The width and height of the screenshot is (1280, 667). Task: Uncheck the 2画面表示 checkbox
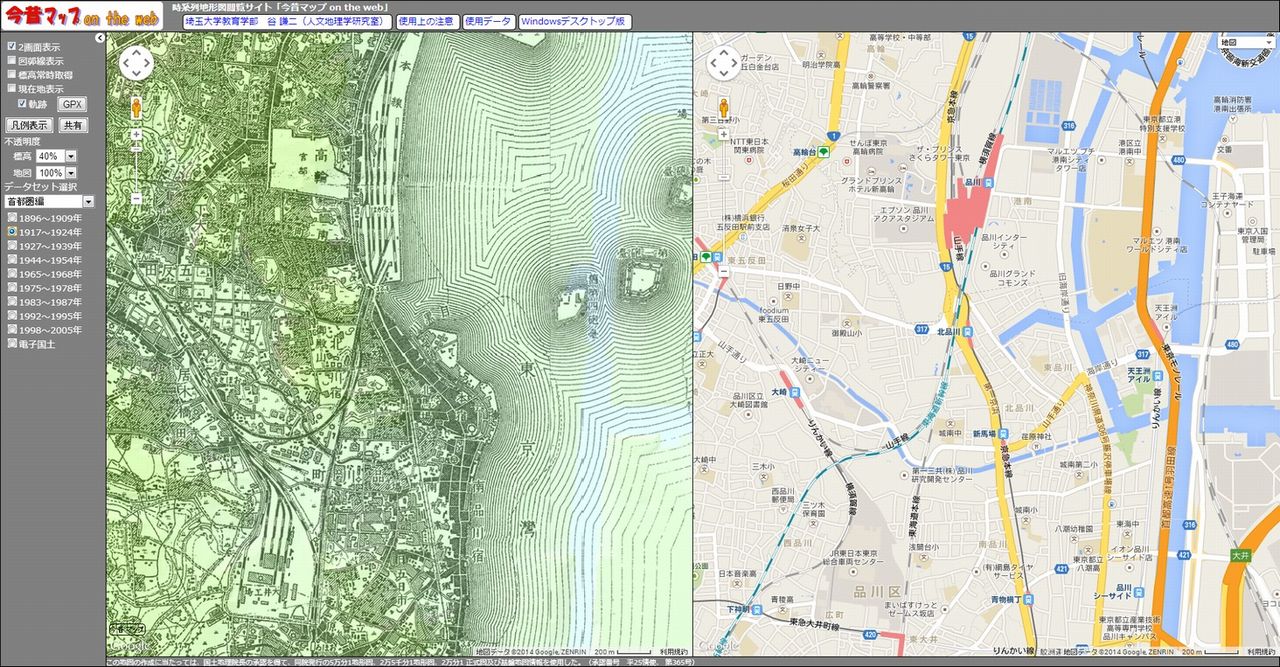(11, 46)
